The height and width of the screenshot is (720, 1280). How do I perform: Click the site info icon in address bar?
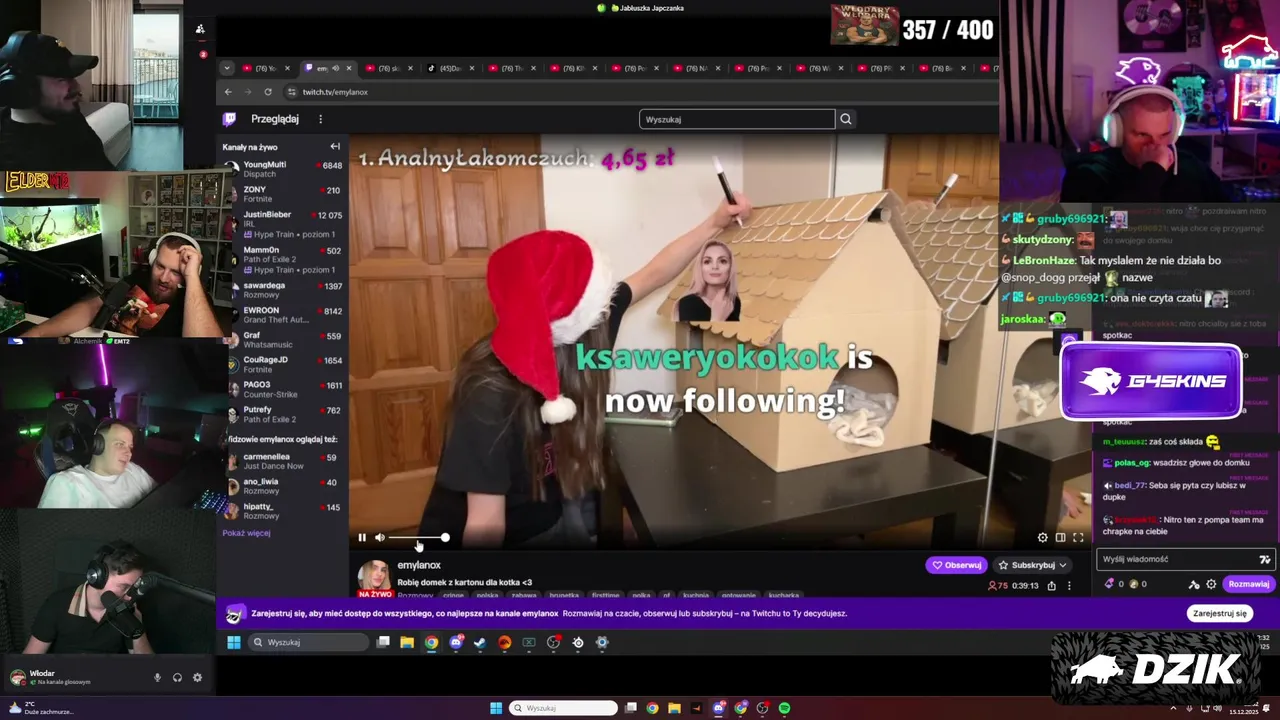click(291, 92)
